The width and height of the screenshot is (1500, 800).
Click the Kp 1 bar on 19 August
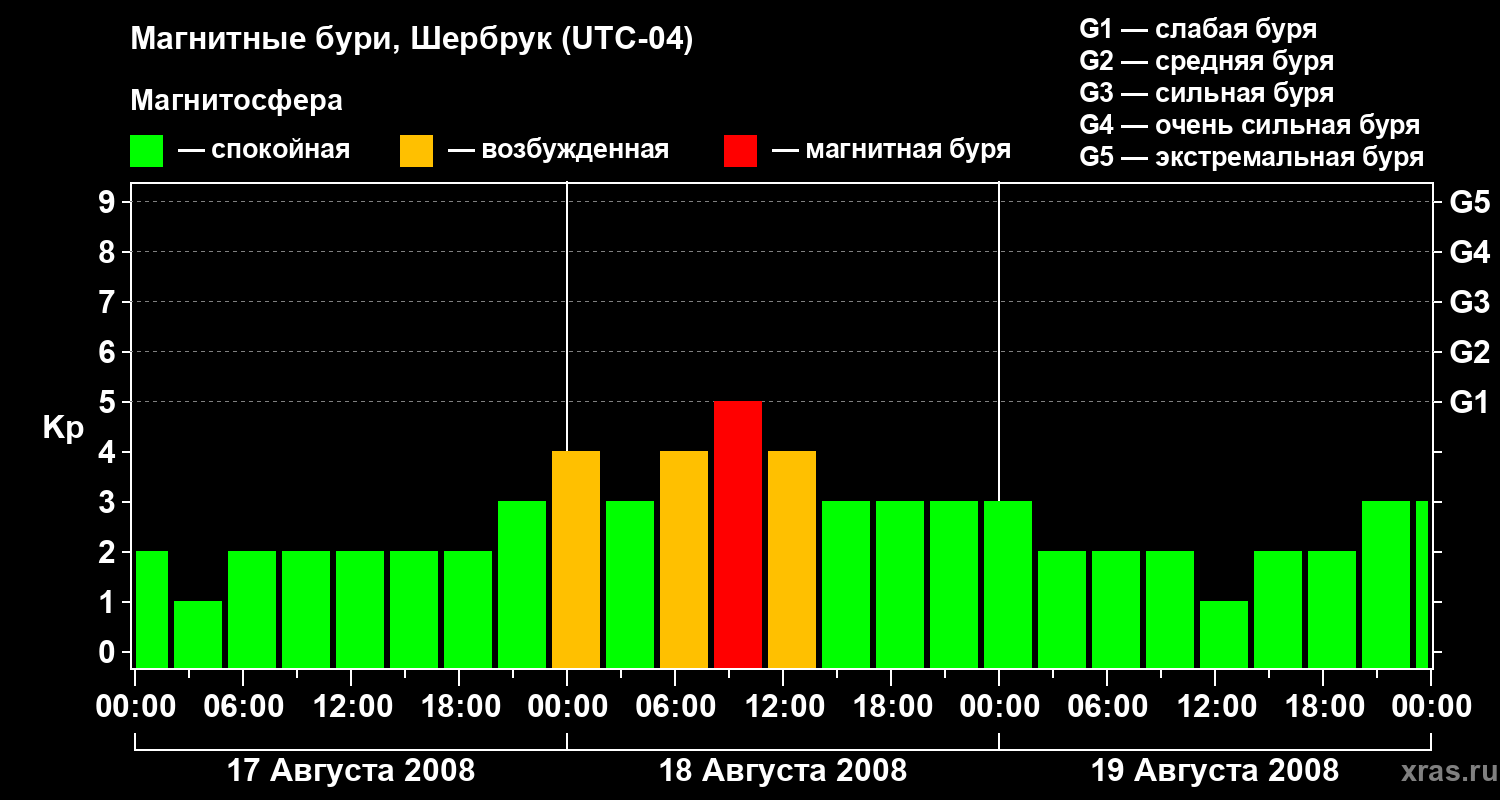coord(1224,634)
